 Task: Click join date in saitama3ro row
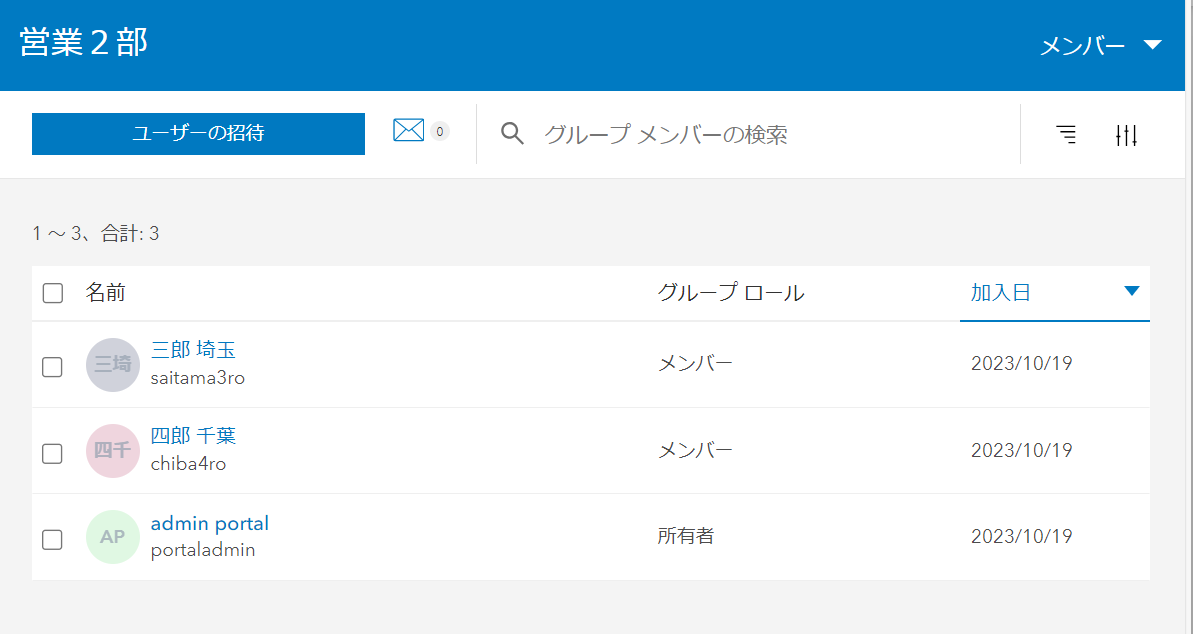point(1022,363)
